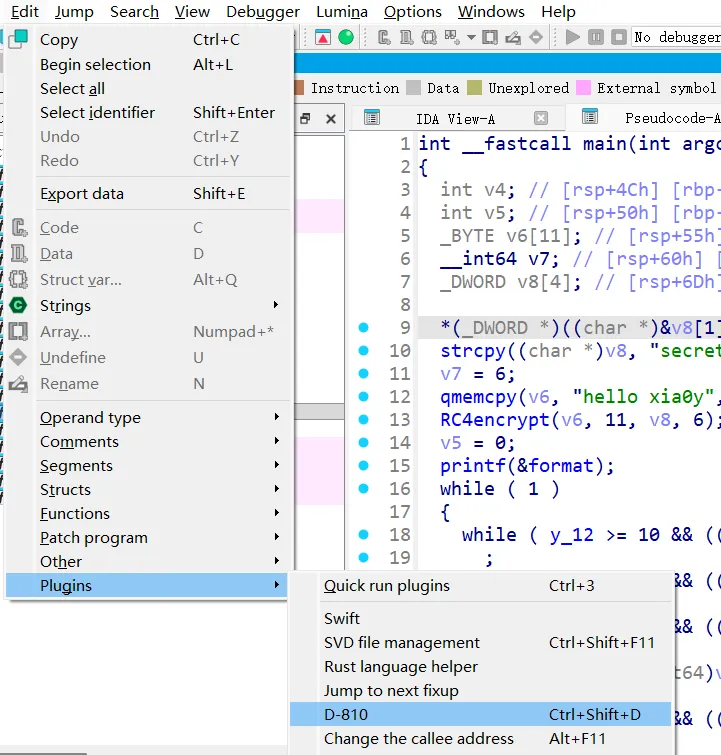This screenshot has width=721, height=755.
Task: Click the toolbar Array icon
Action: [x=490, y=37]
